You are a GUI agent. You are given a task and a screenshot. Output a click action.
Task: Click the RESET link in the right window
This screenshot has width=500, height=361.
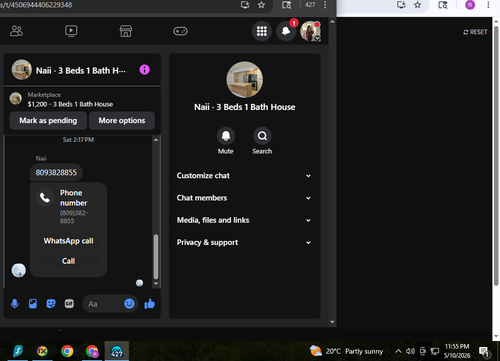[475, 32]
